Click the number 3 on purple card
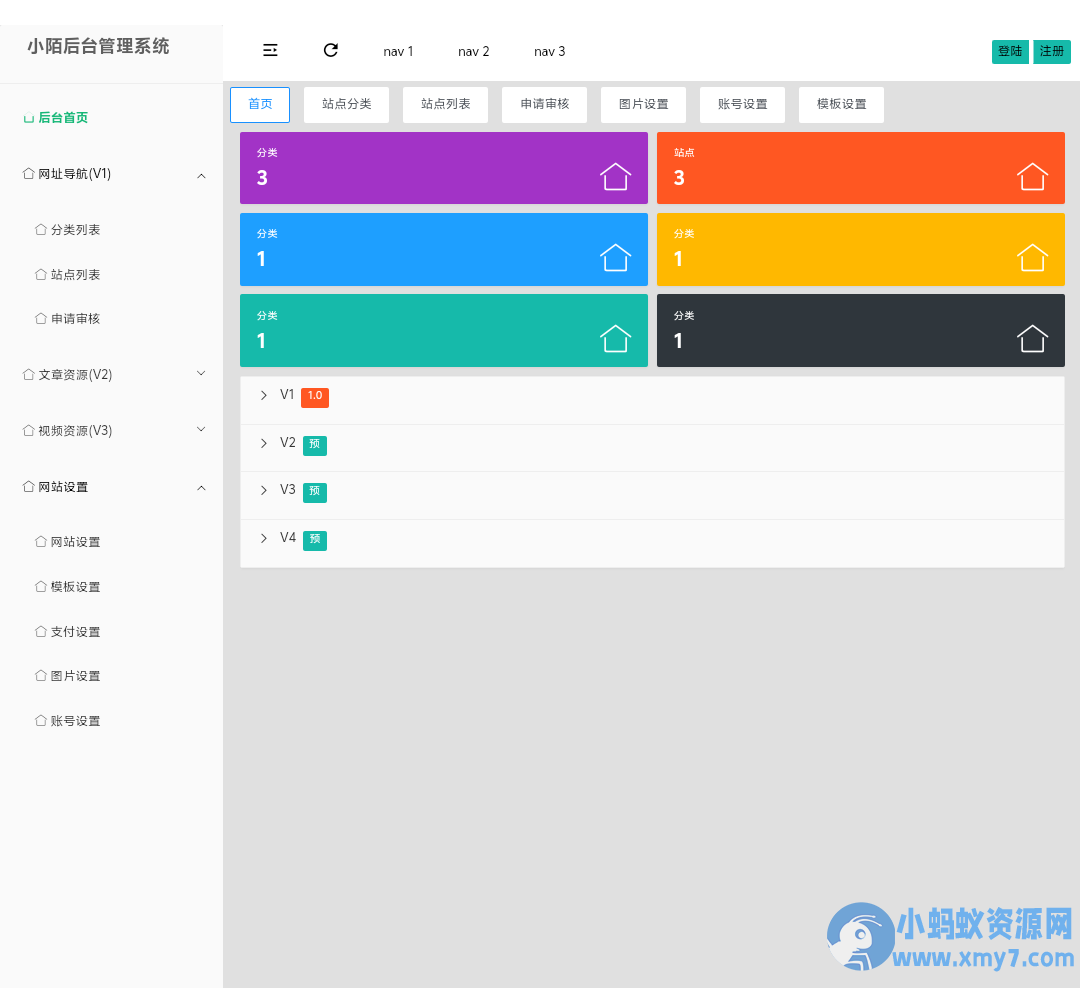The image size is (1080, 988). [262, 178]
